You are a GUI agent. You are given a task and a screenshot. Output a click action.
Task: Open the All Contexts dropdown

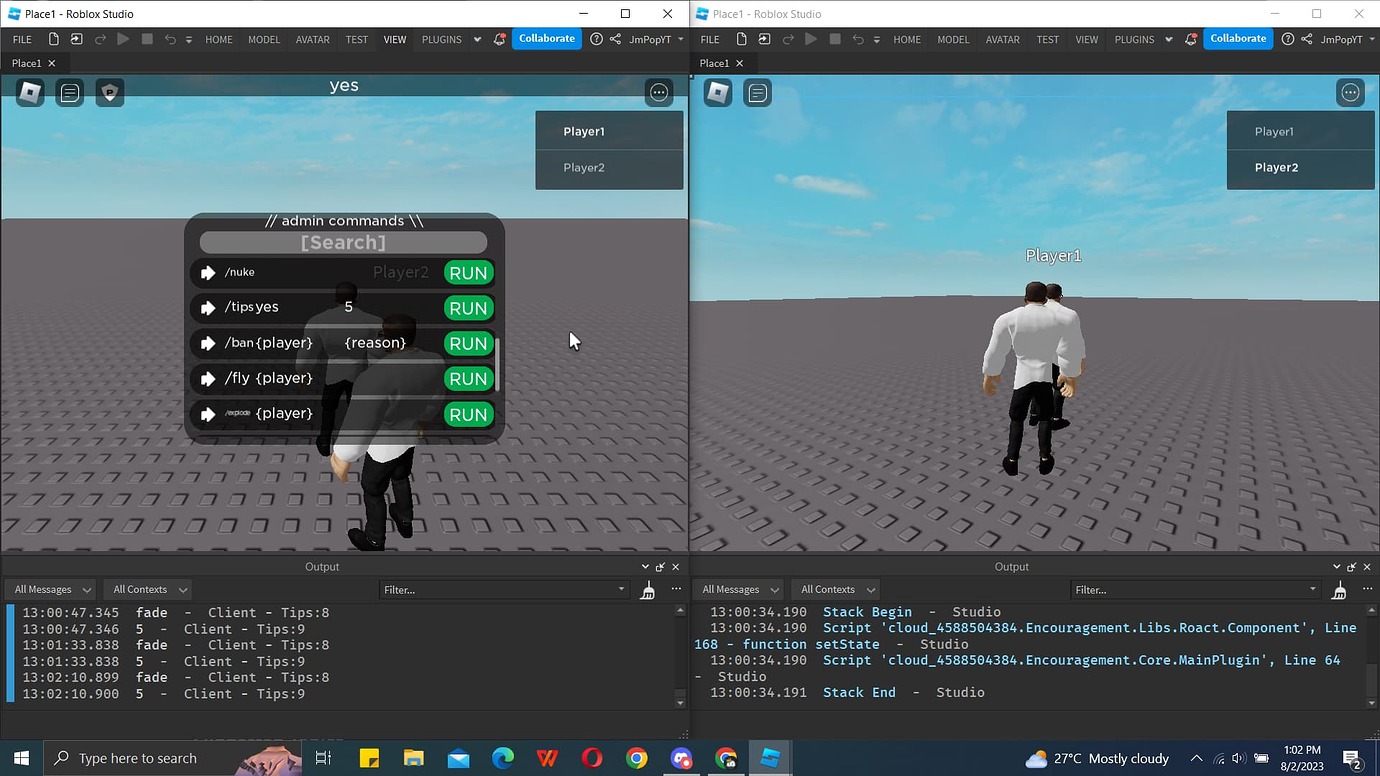click(147, 589)
